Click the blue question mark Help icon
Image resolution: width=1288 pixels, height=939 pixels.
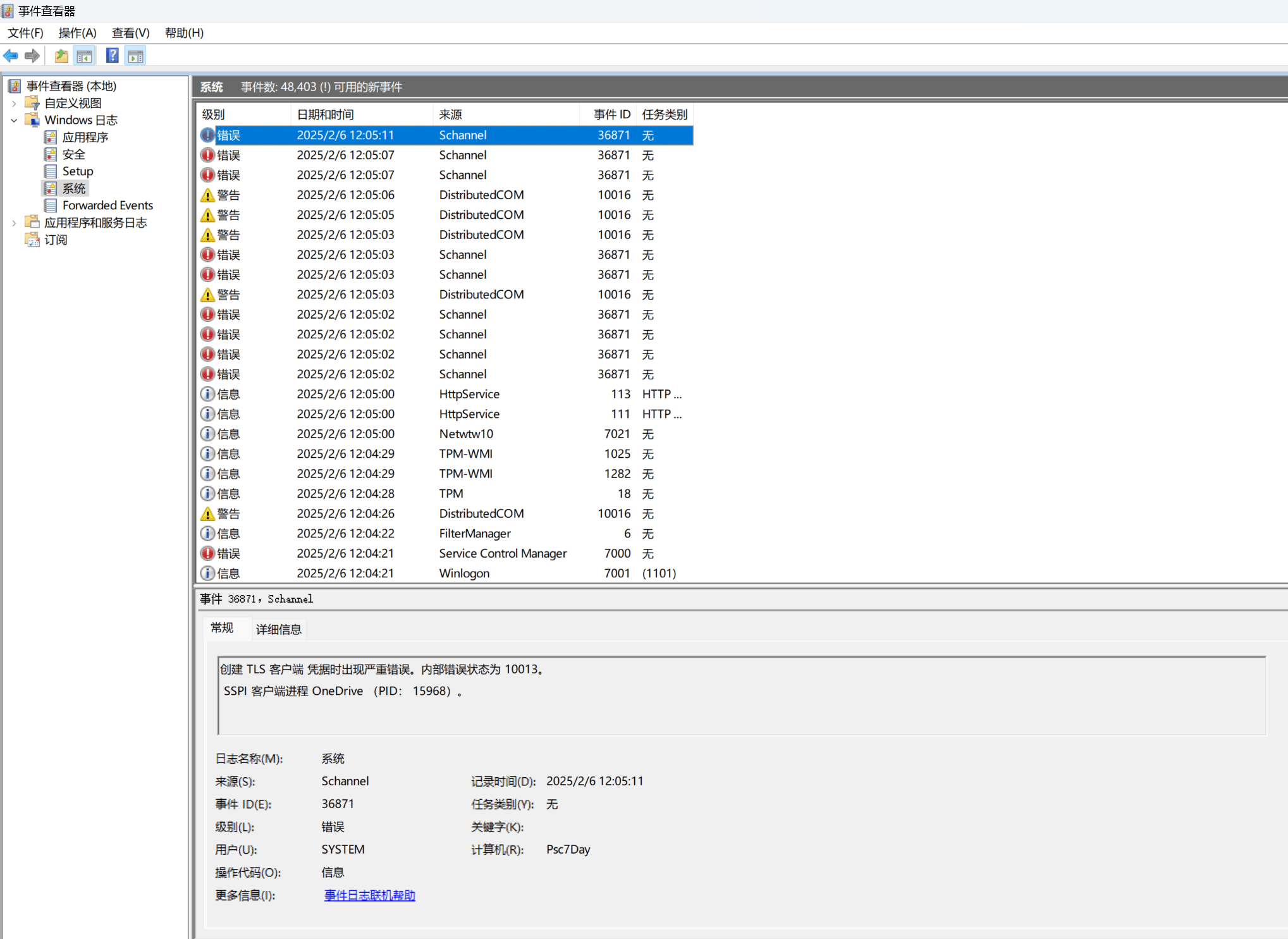[x=112, y=56]
